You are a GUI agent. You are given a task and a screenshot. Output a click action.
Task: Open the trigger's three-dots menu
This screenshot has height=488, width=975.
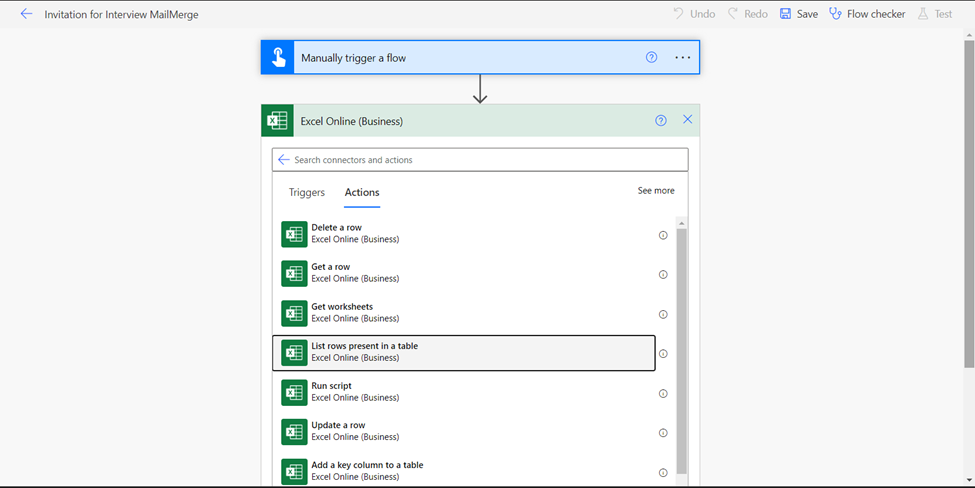[x=683, y=57]
